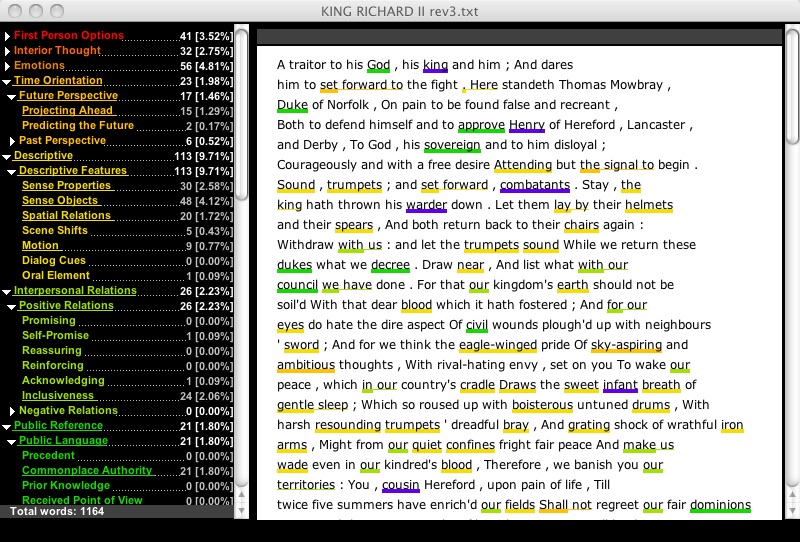800x542 pixels.
Task: Collapse the Descriptive category arrow
Action: [7, 157]
